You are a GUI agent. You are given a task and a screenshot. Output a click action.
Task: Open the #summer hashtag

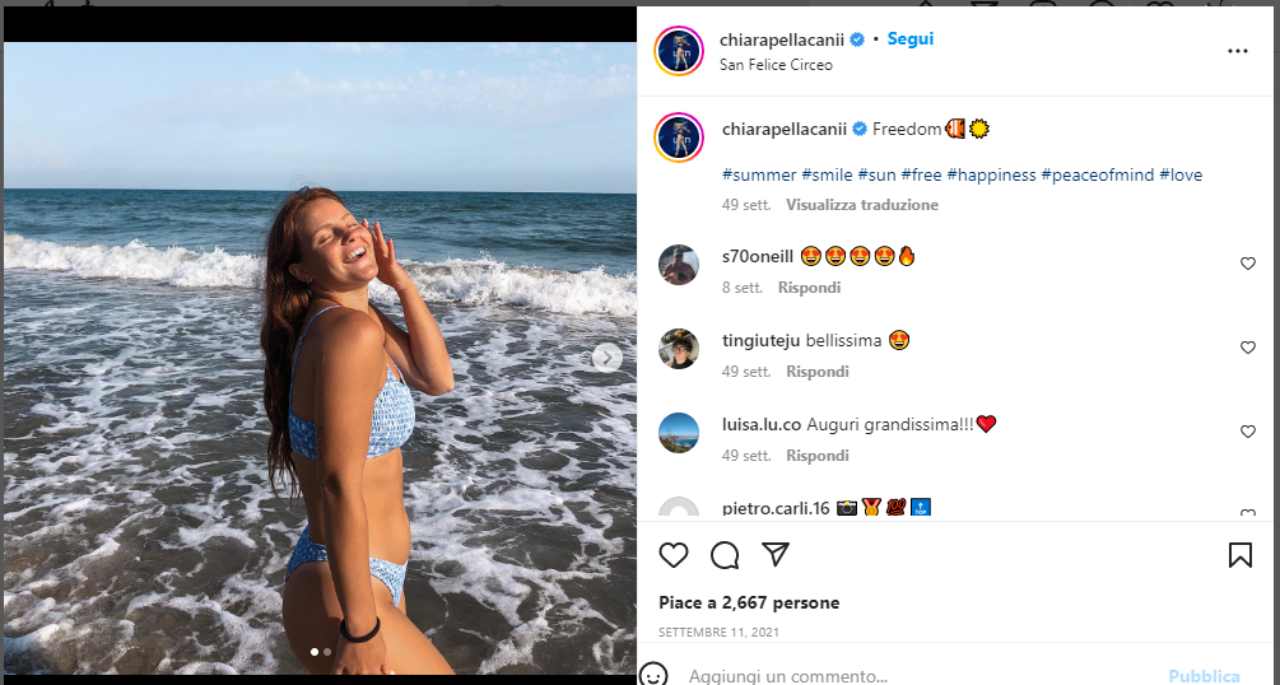pyautogui.click(x=759, y=175)
